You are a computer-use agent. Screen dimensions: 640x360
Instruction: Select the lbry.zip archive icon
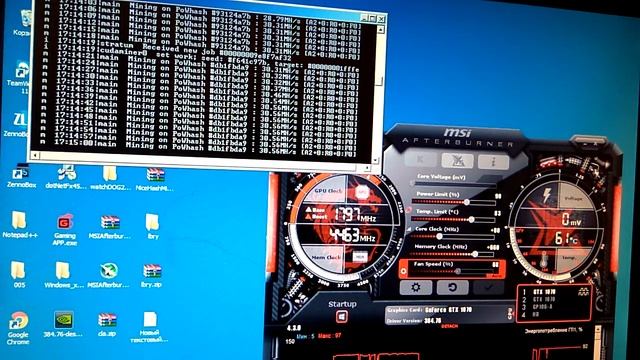152,276
